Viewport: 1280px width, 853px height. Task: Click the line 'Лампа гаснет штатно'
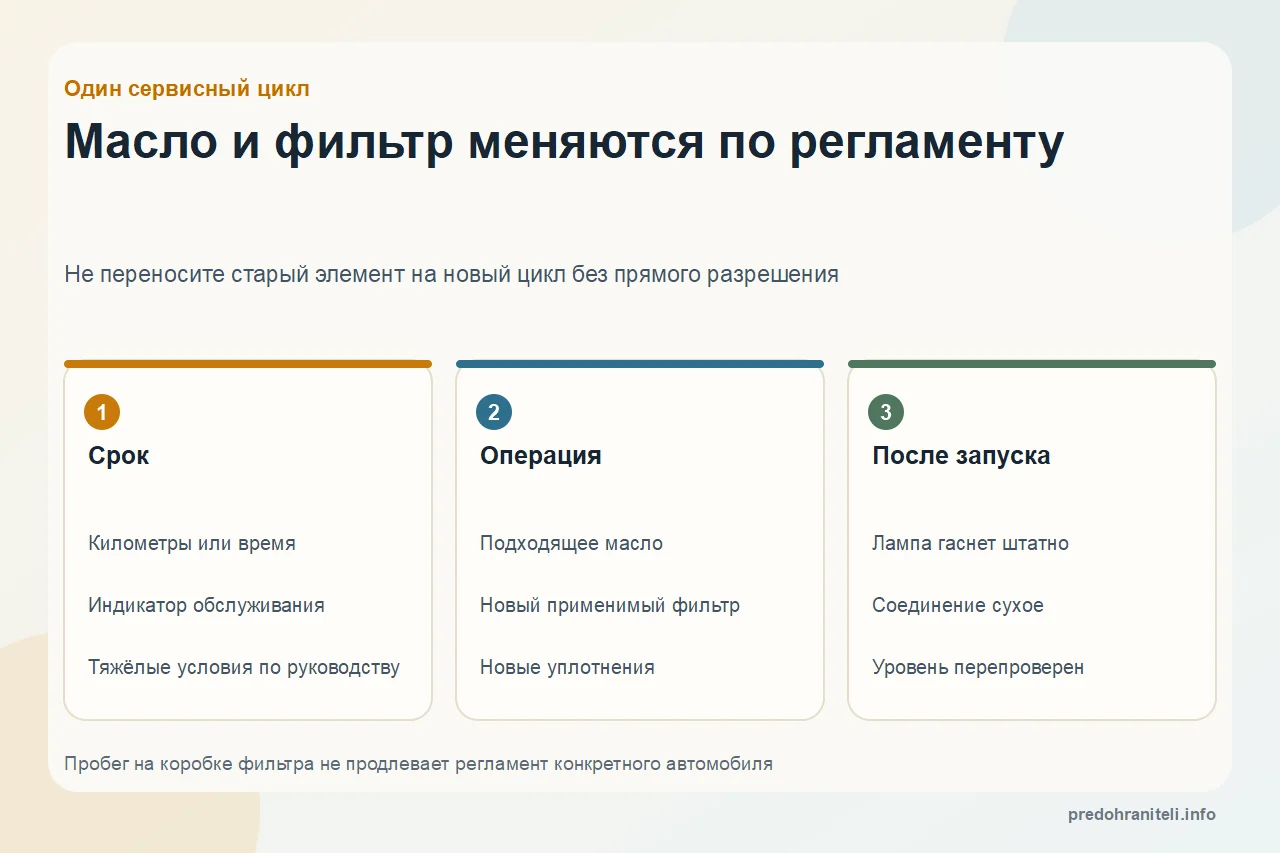pos(970,544)
